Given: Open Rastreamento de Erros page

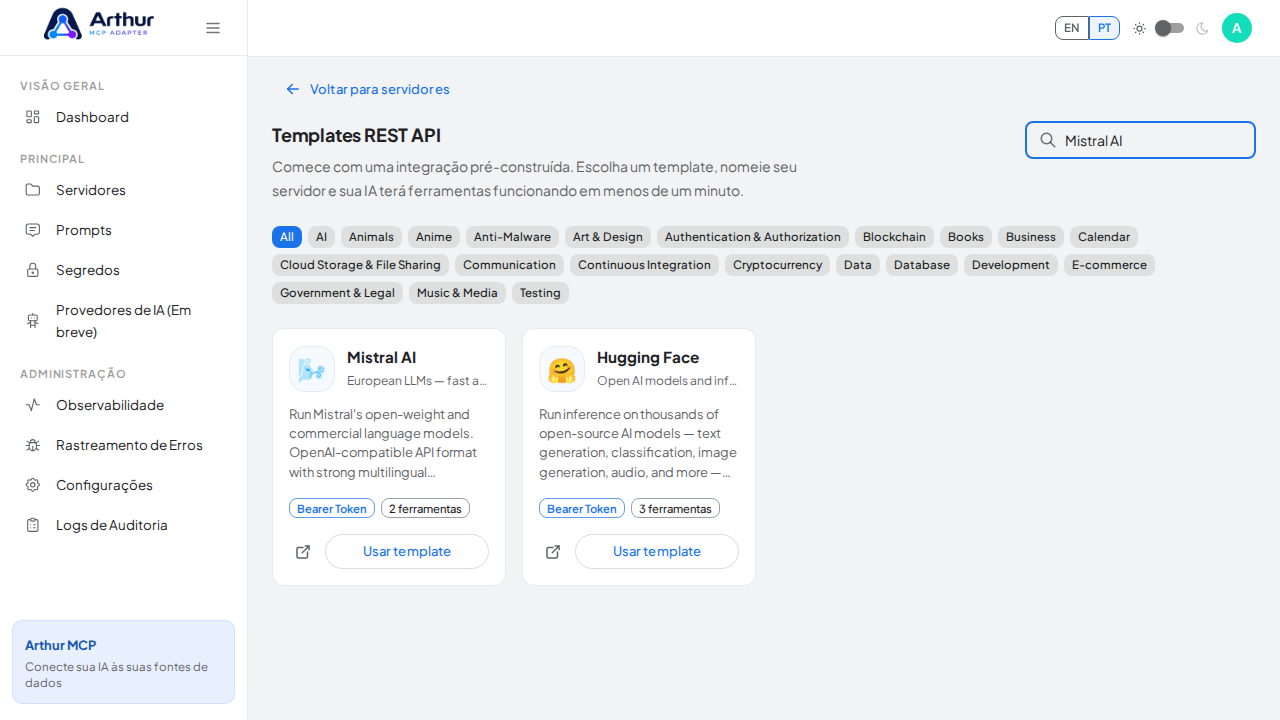Looking at the screenshot, I should point(123,445).
